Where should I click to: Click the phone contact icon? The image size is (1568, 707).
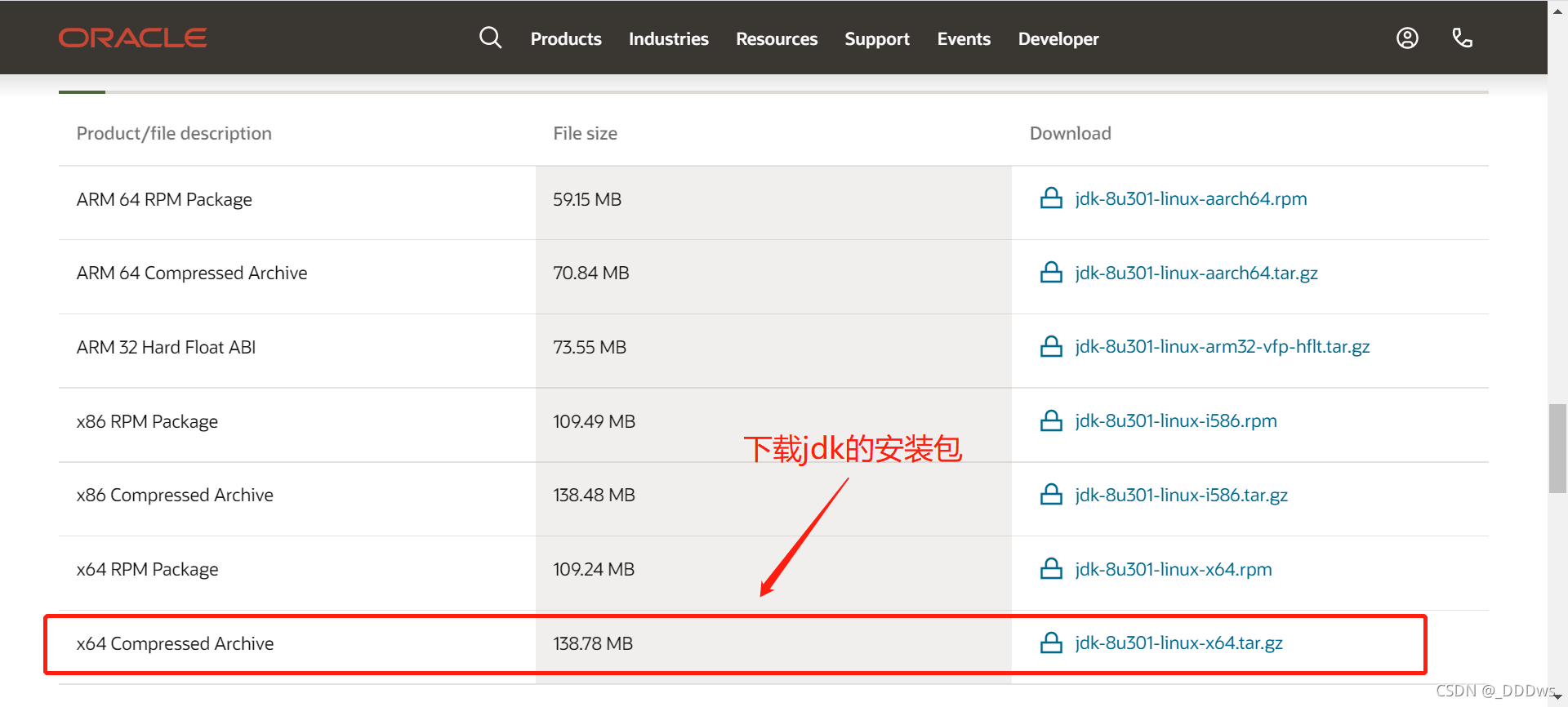(x=1462, y=38)
